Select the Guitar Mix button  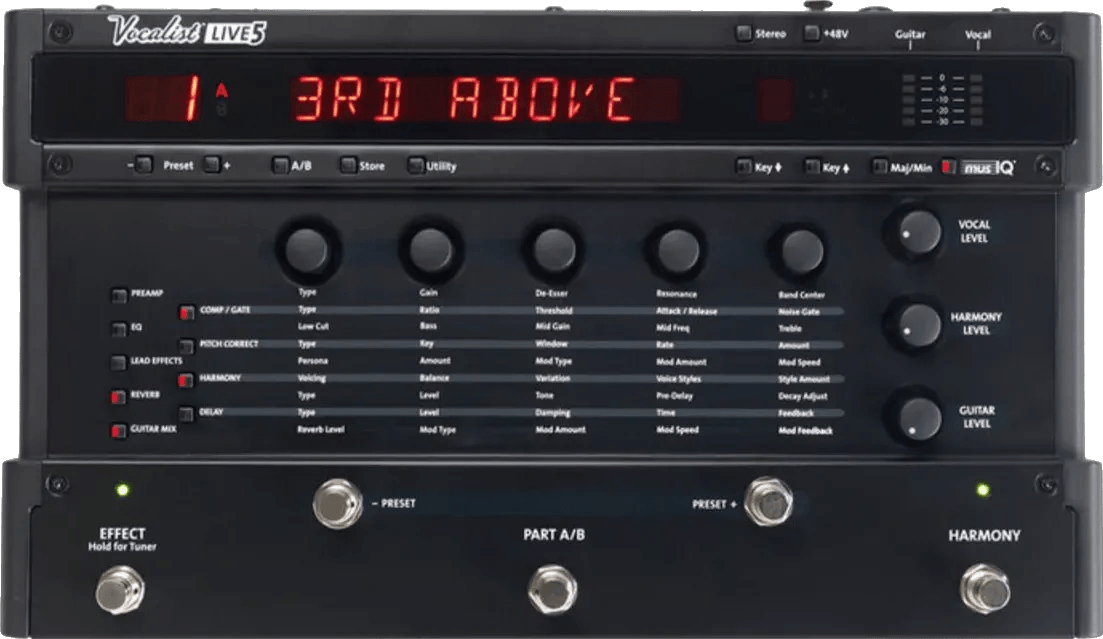pos(119,431)
